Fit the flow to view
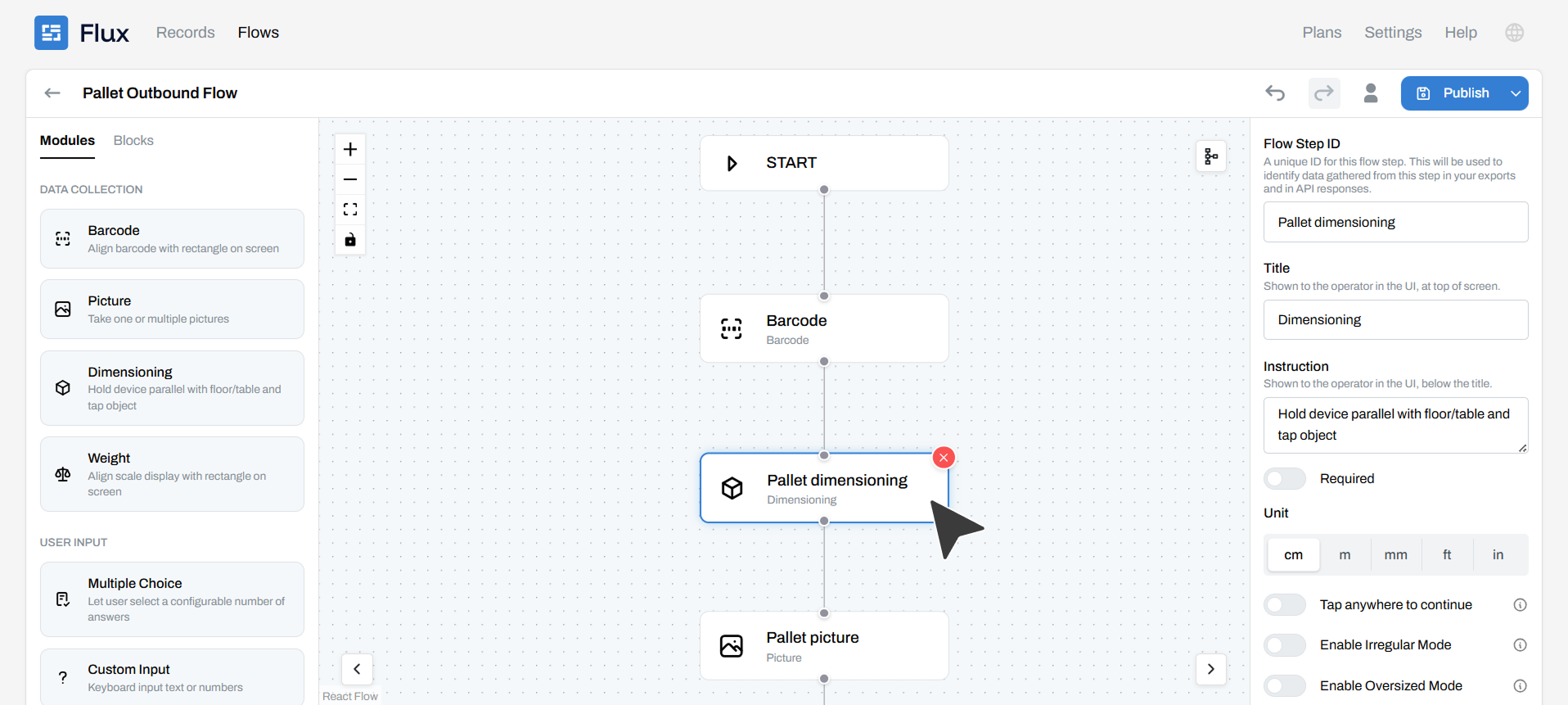1568x705 pixels. [349, 209]
